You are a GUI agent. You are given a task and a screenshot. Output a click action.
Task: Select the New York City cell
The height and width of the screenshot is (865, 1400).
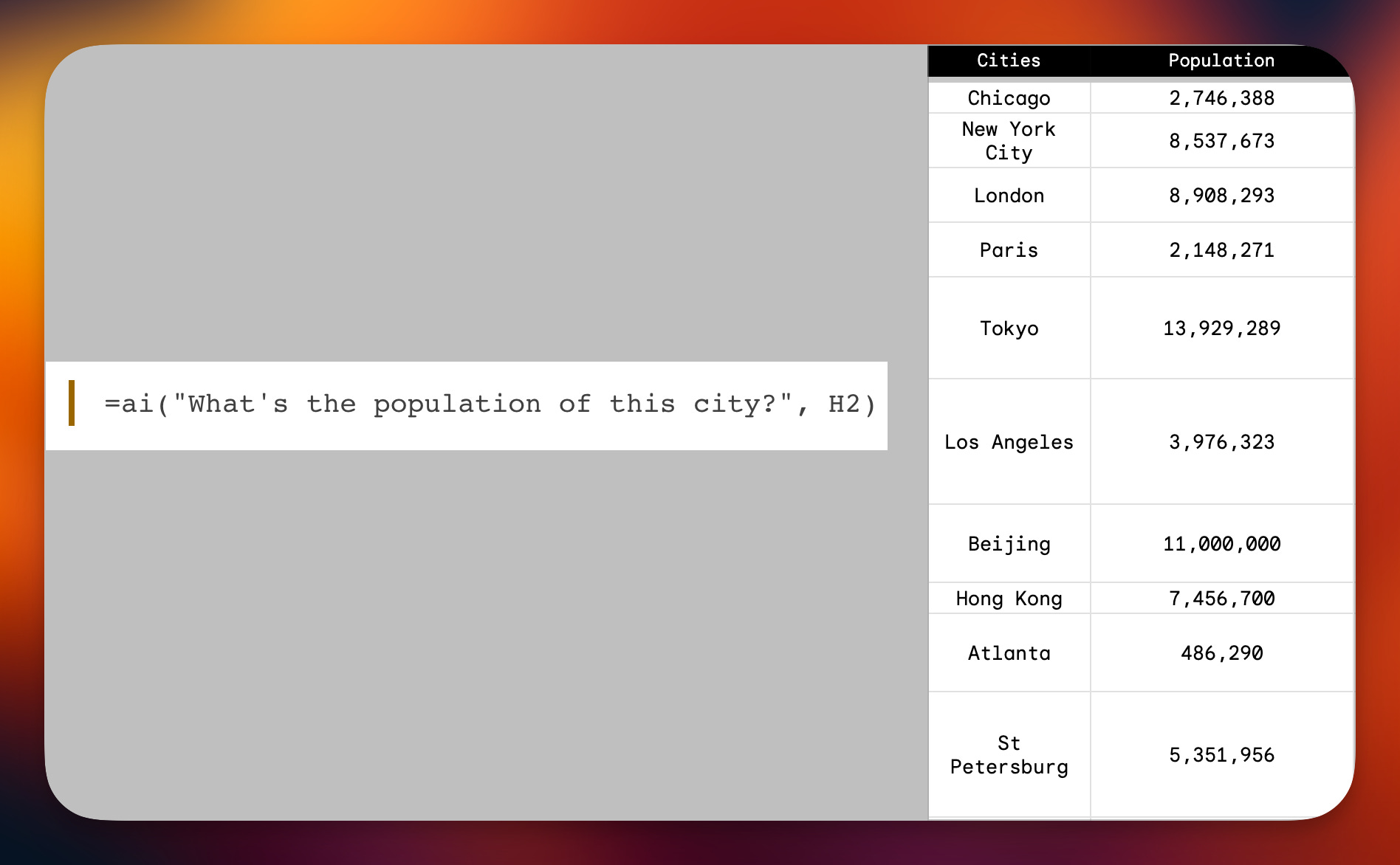[1009, 140]
